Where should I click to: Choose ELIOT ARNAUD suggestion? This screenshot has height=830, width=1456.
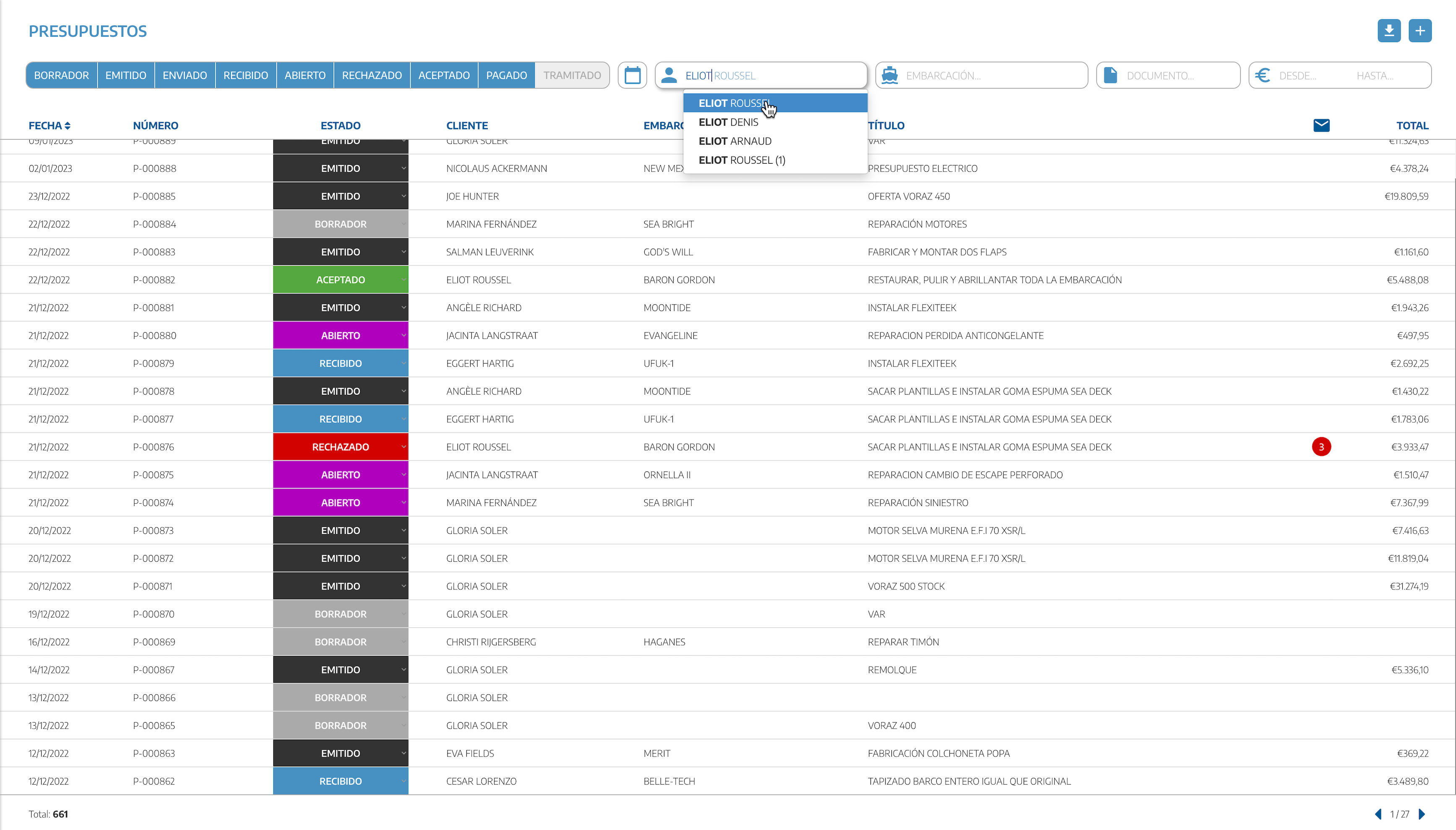tap(735, 141)
